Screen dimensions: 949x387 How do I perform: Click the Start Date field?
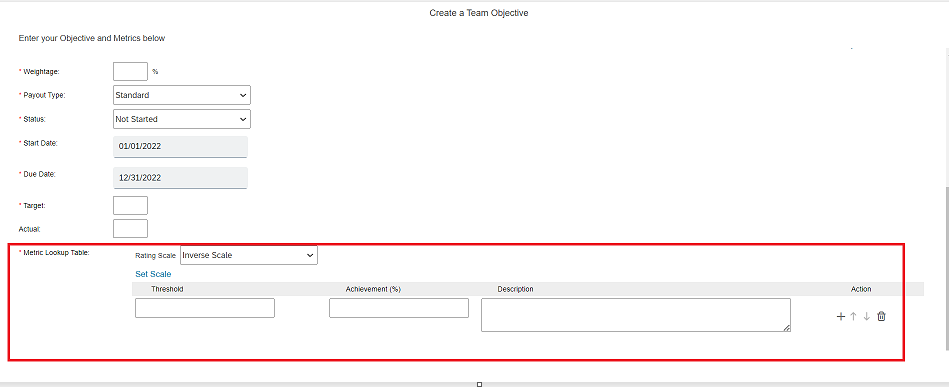180,146
